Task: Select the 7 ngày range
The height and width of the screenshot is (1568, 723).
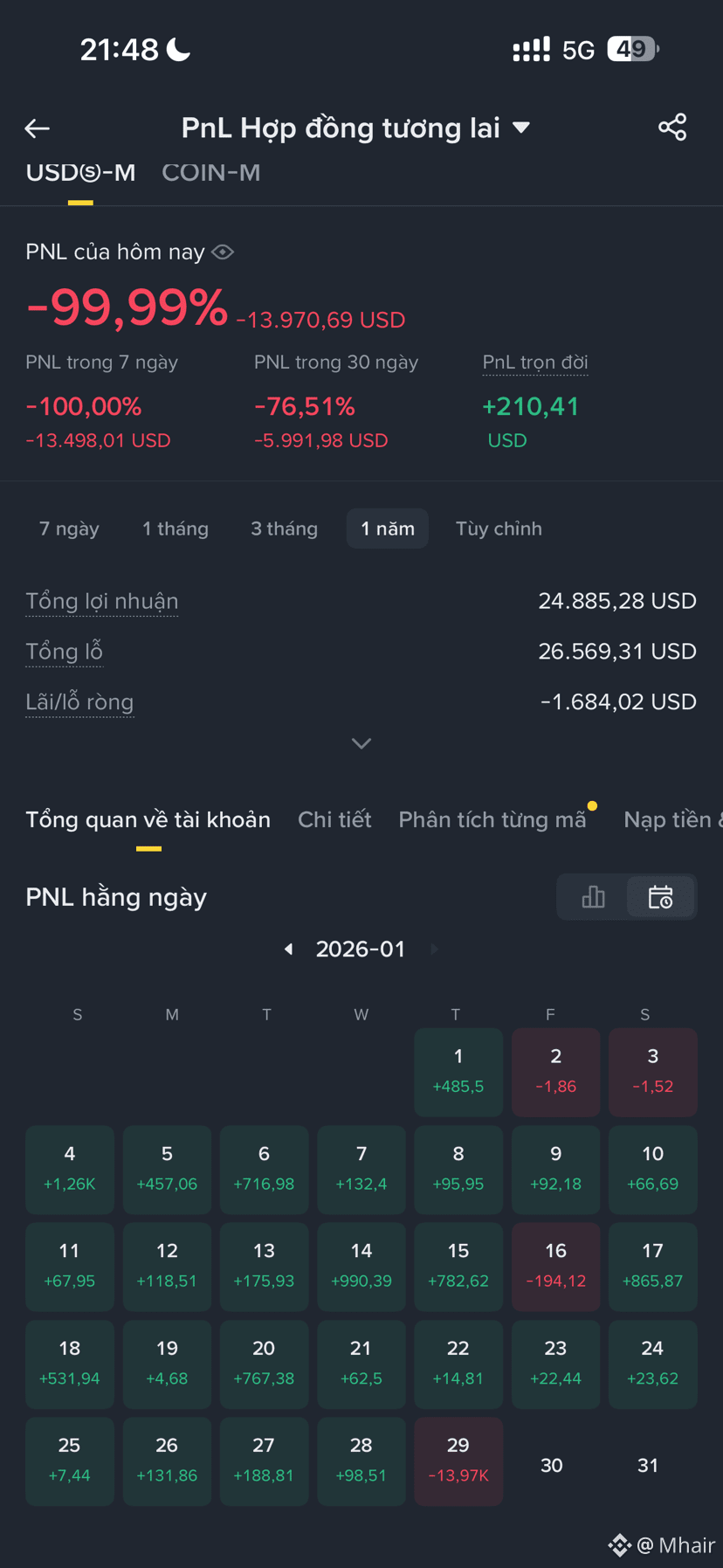Action: point(69,528)
